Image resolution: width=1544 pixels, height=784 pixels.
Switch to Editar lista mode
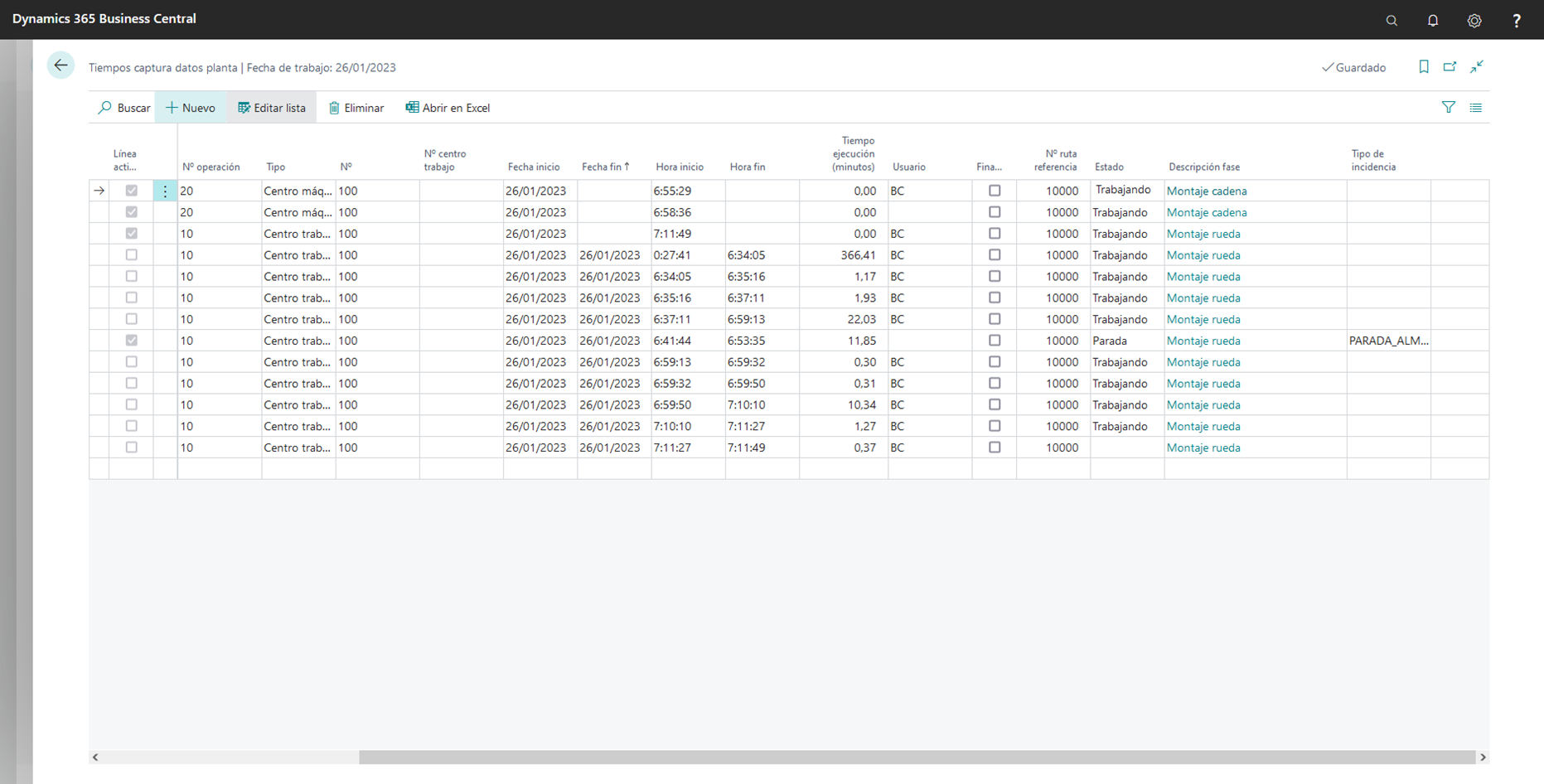coord(272,108)
